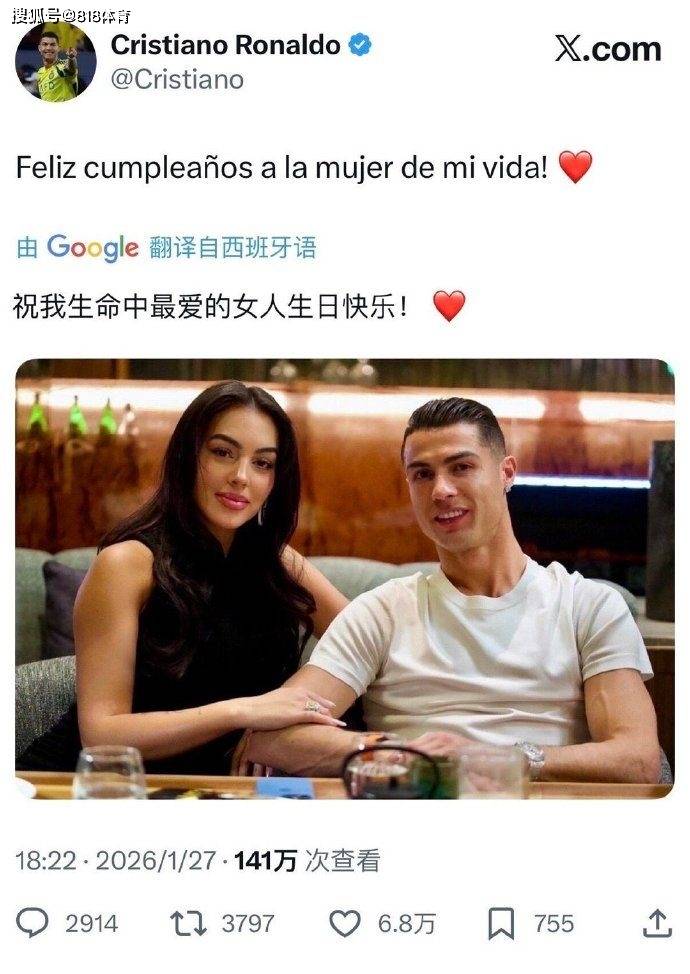Click the Cristiano Ronaldo display name
Screen dimensions: 690x974
point(225,45)
